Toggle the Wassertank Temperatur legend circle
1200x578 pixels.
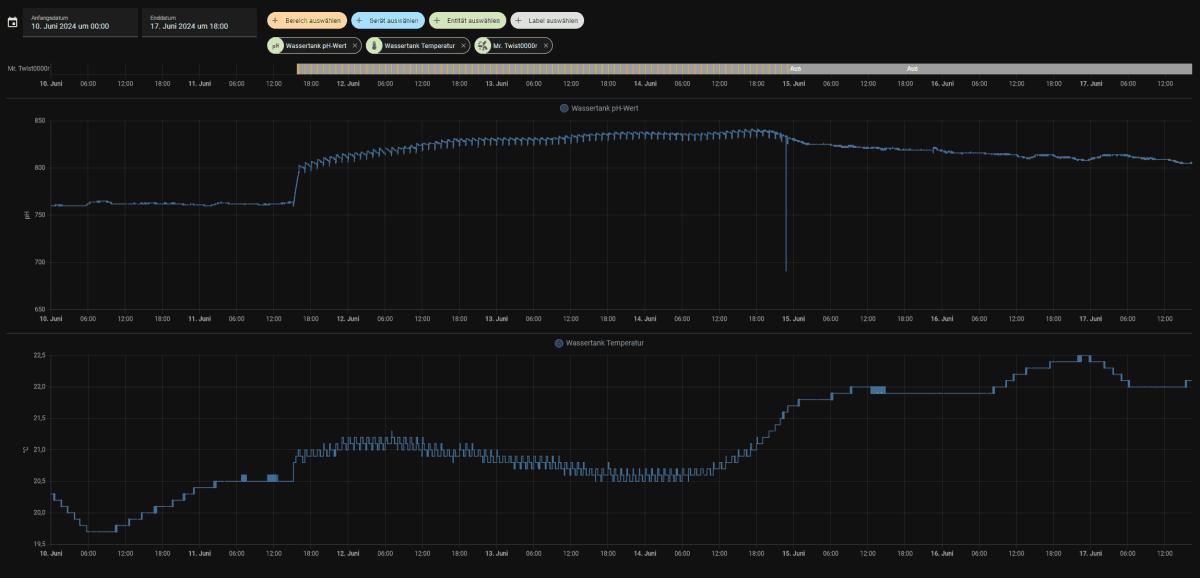(x=559, y=343)
